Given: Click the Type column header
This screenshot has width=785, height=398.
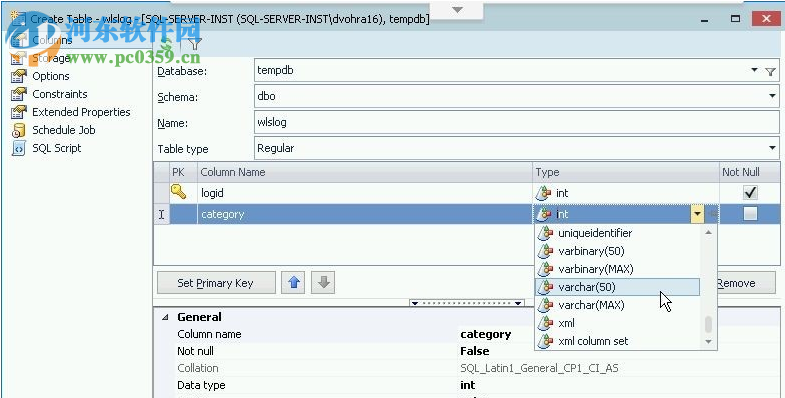Looking at the screenshot, I should pos(626,172).
